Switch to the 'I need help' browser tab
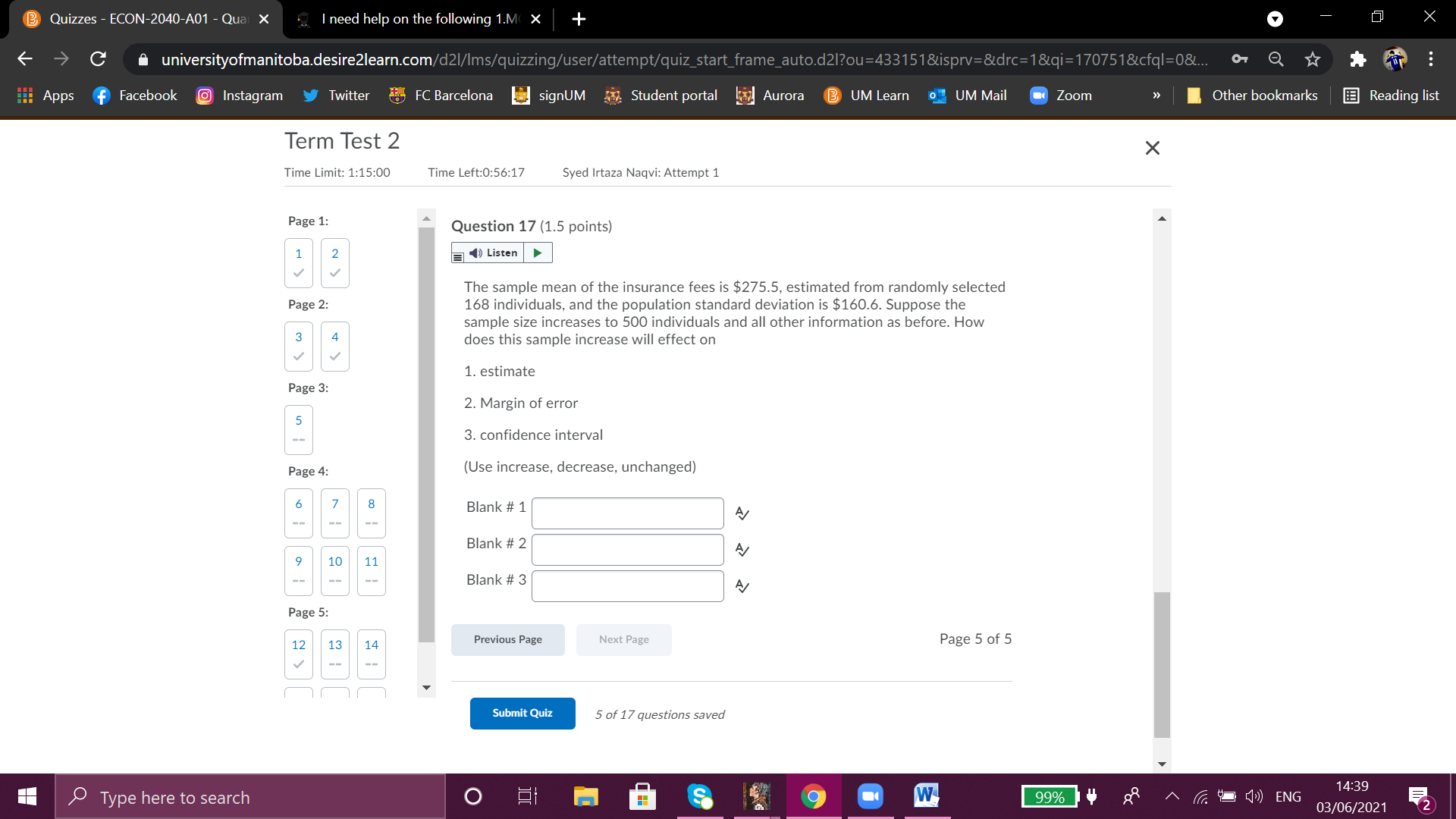 [x=416, y=18]
